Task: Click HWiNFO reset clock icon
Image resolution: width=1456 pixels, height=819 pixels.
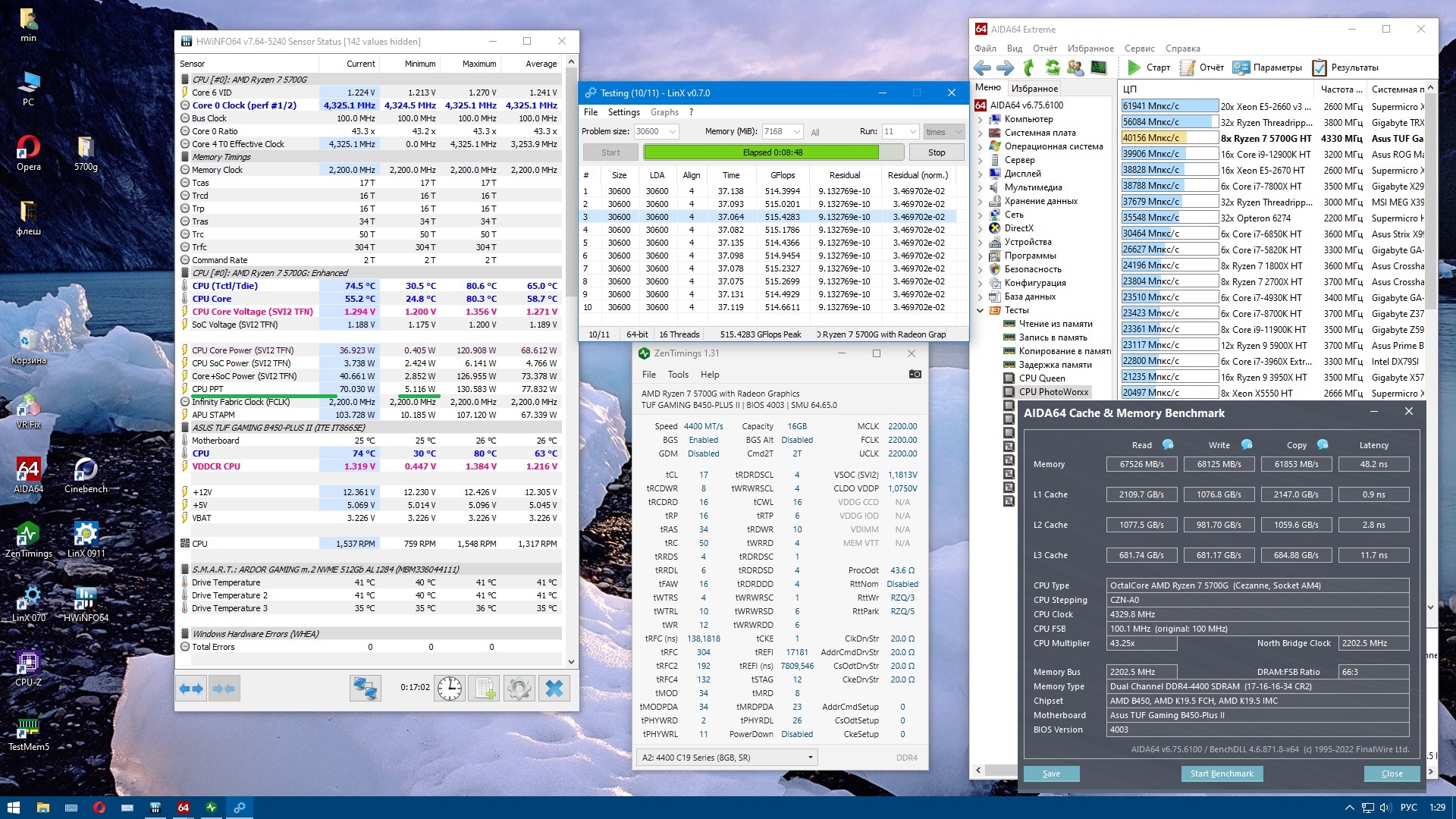Action: 450,689
